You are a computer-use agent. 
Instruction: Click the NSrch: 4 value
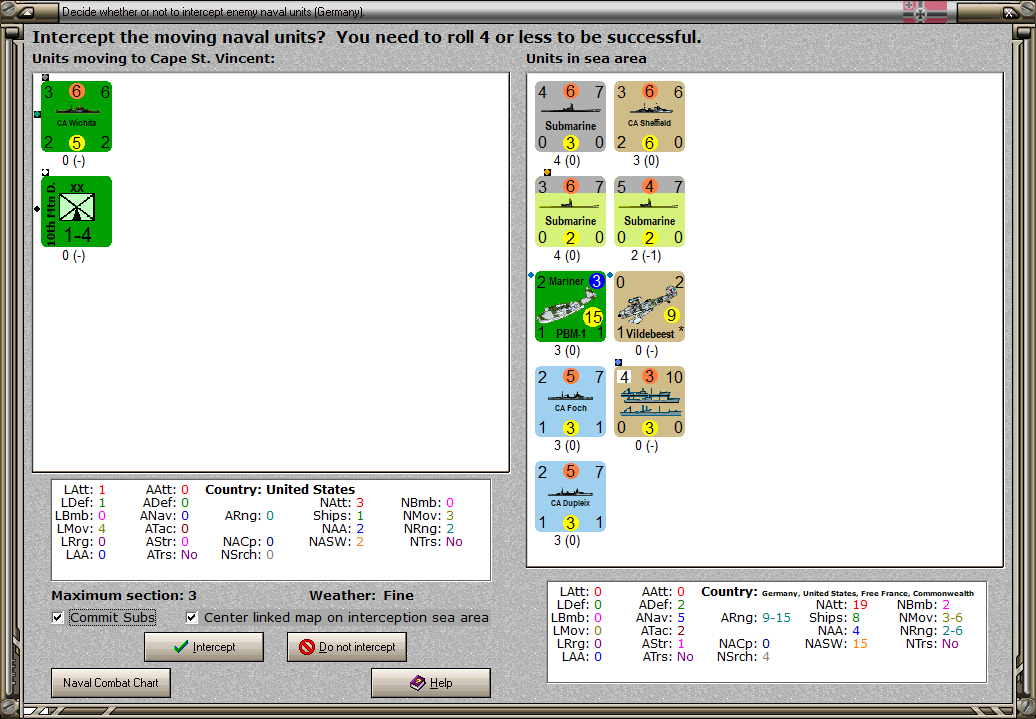743,657
